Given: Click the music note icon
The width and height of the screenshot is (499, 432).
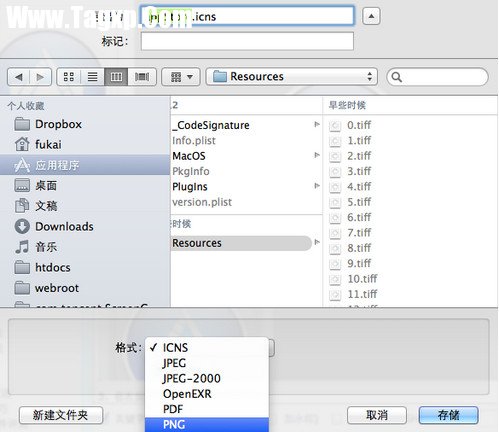Looking at the screenshot, I should (x=22, y=247).
